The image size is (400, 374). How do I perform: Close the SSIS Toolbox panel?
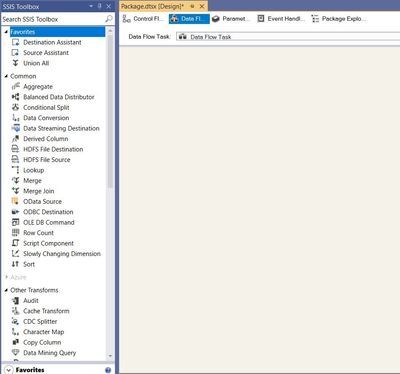pyautogui.click(x=109, y=6)
